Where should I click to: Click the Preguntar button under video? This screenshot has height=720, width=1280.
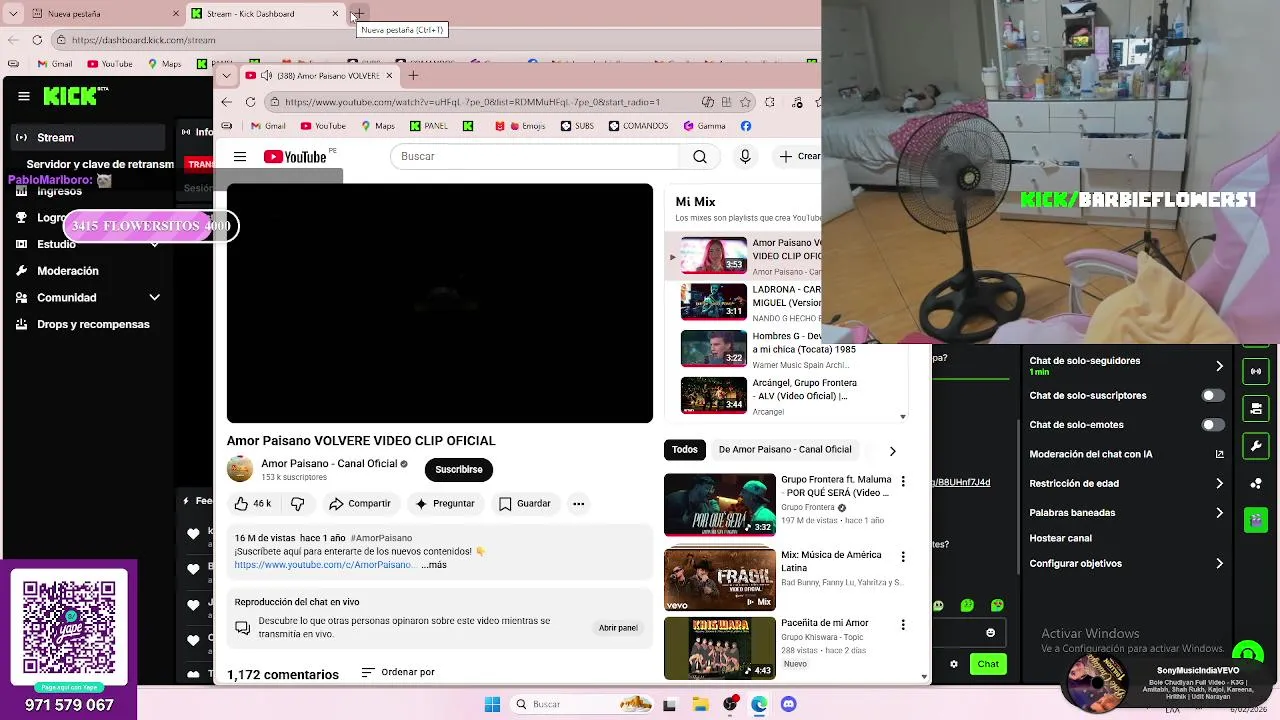click(x=445, y=504)
